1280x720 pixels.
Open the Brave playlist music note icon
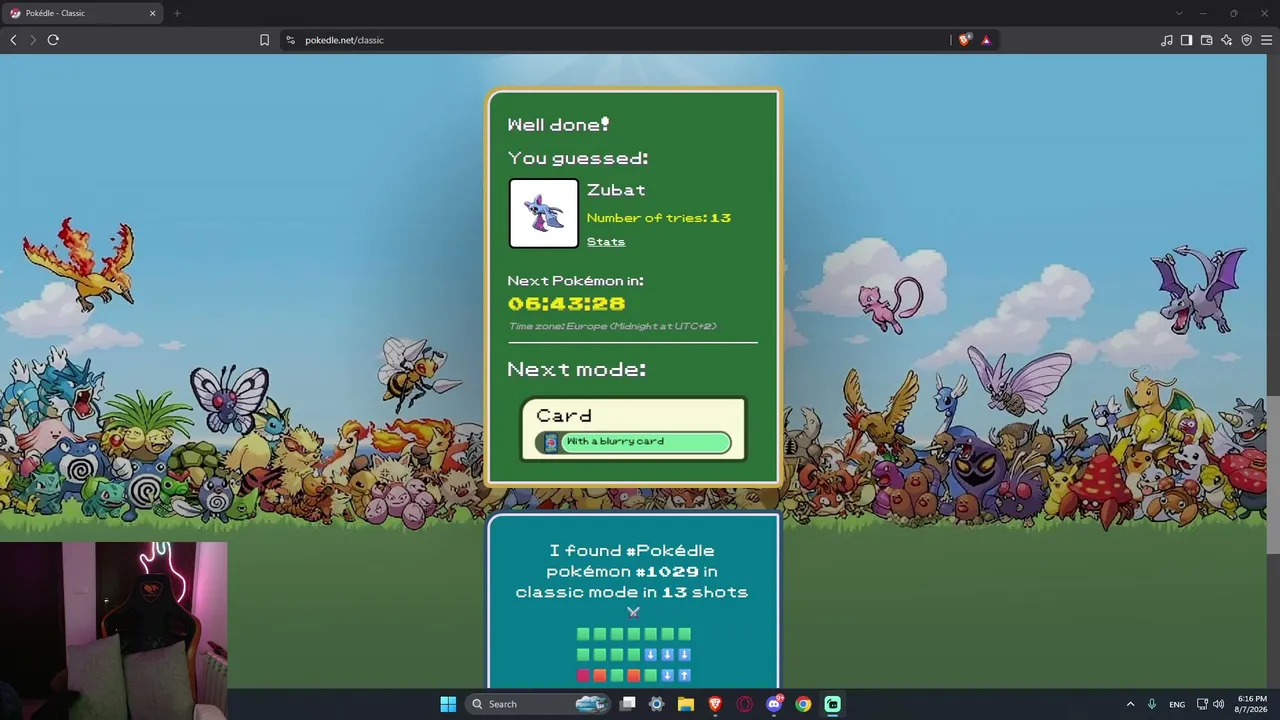[x=1167, y=40]
